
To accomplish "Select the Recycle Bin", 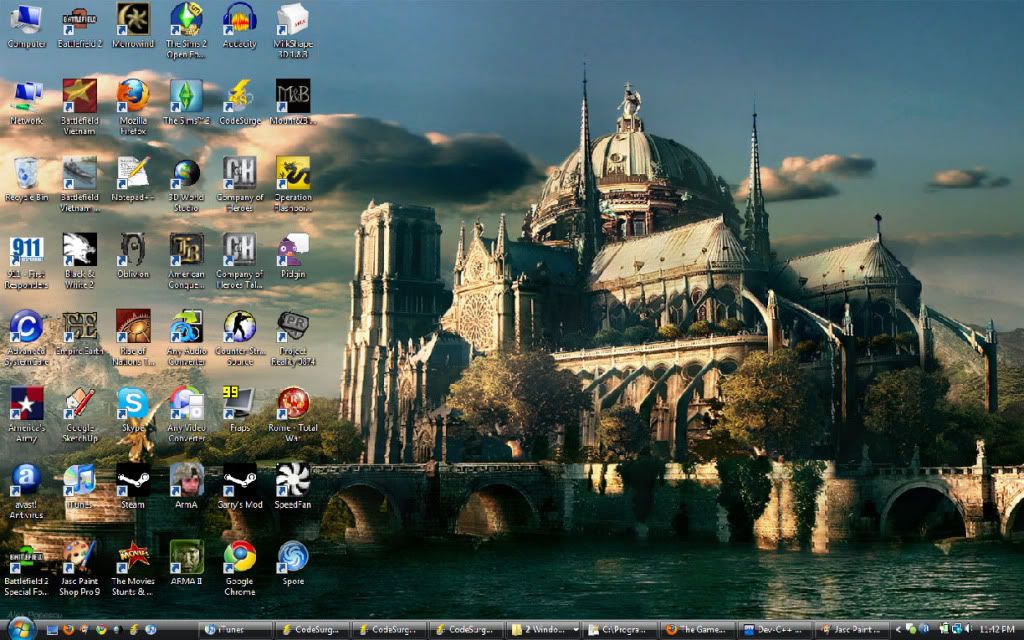I will click(x=26, y=179).
